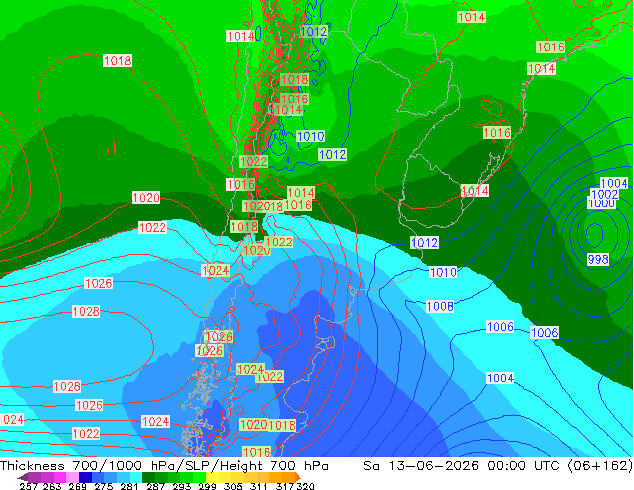Select the overlapping '102018' contour label

263,206
